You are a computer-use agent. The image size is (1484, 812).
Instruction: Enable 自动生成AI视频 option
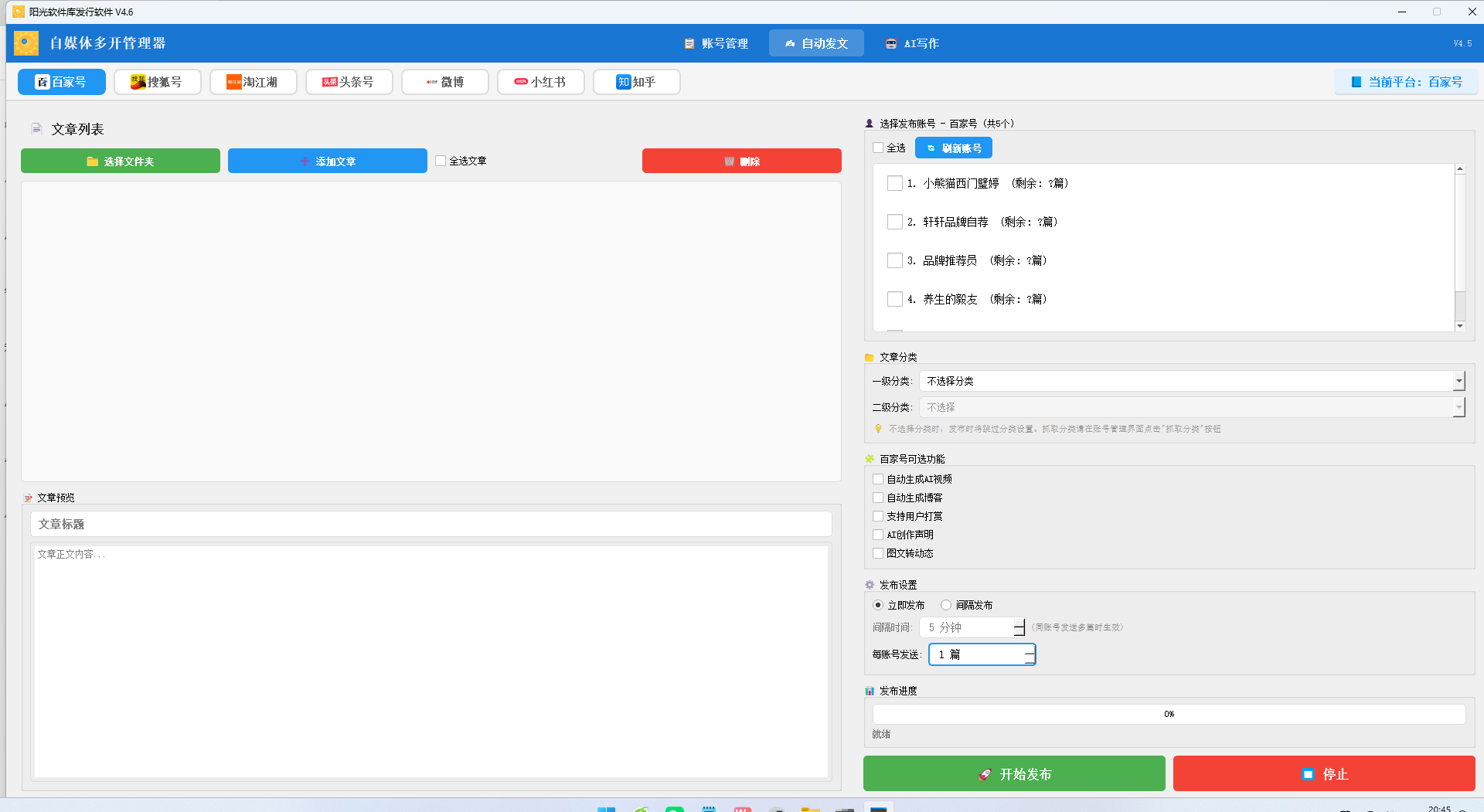coord(878,479)
